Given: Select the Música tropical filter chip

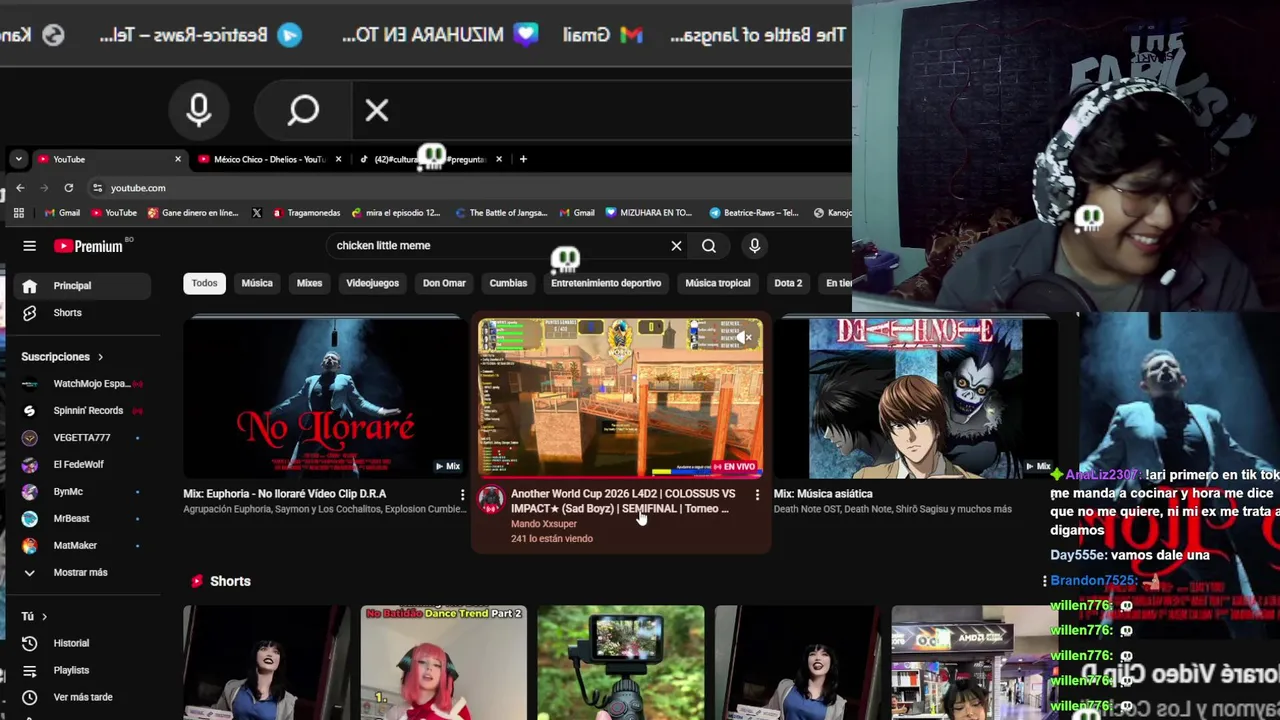Looking at the screenshot, I should 718,283.
